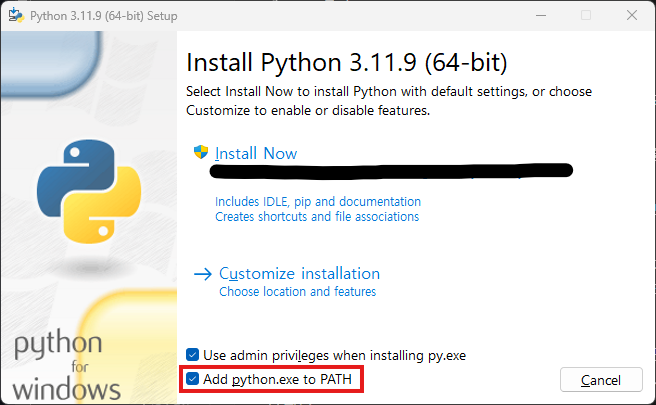Toggle Add python.exe to PATH checkbox
This screenshot has height=405, width=656.
192,379
